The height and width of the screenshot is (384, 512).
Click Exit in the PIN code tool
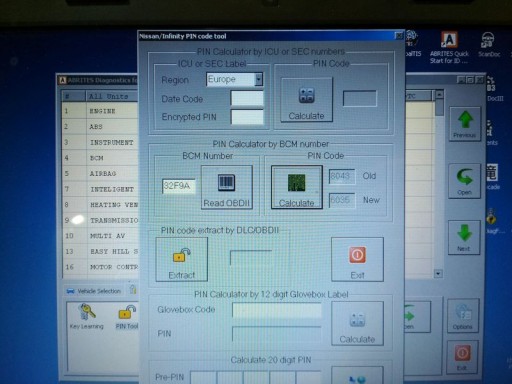pos(357,259)
